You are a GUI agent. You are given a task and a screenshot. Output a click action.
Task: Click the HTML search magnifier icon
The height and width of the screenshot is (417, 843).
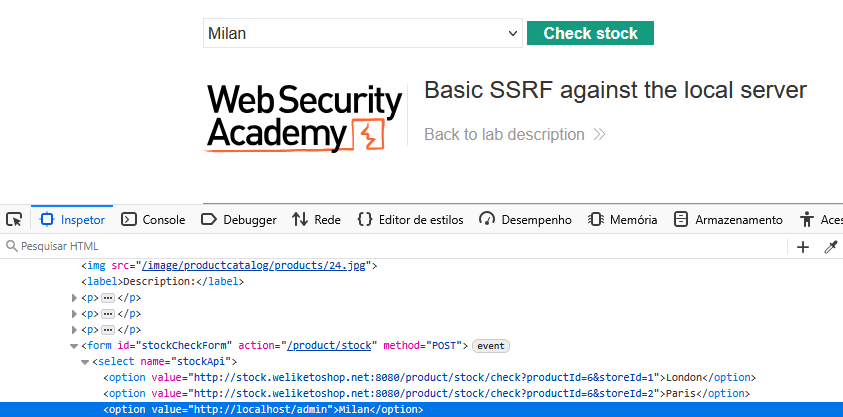(11, 247)
